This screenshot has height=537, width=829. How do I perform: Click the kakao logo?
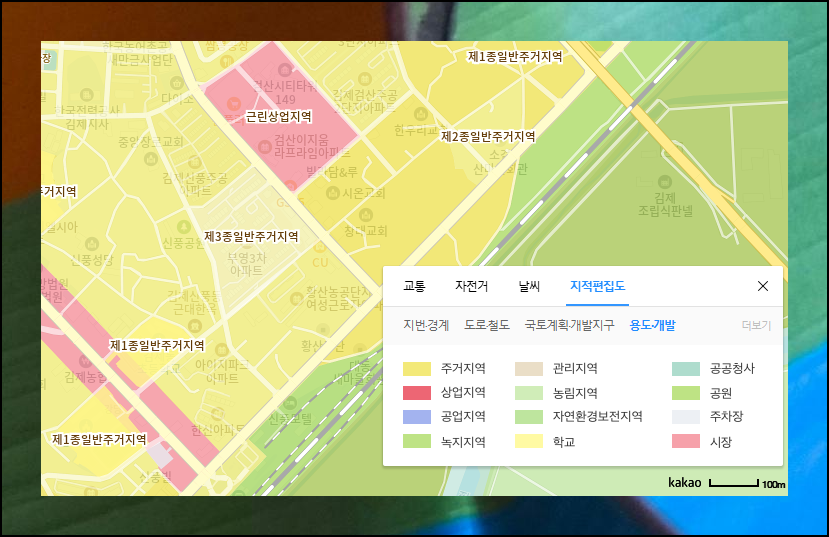(685, 483)
